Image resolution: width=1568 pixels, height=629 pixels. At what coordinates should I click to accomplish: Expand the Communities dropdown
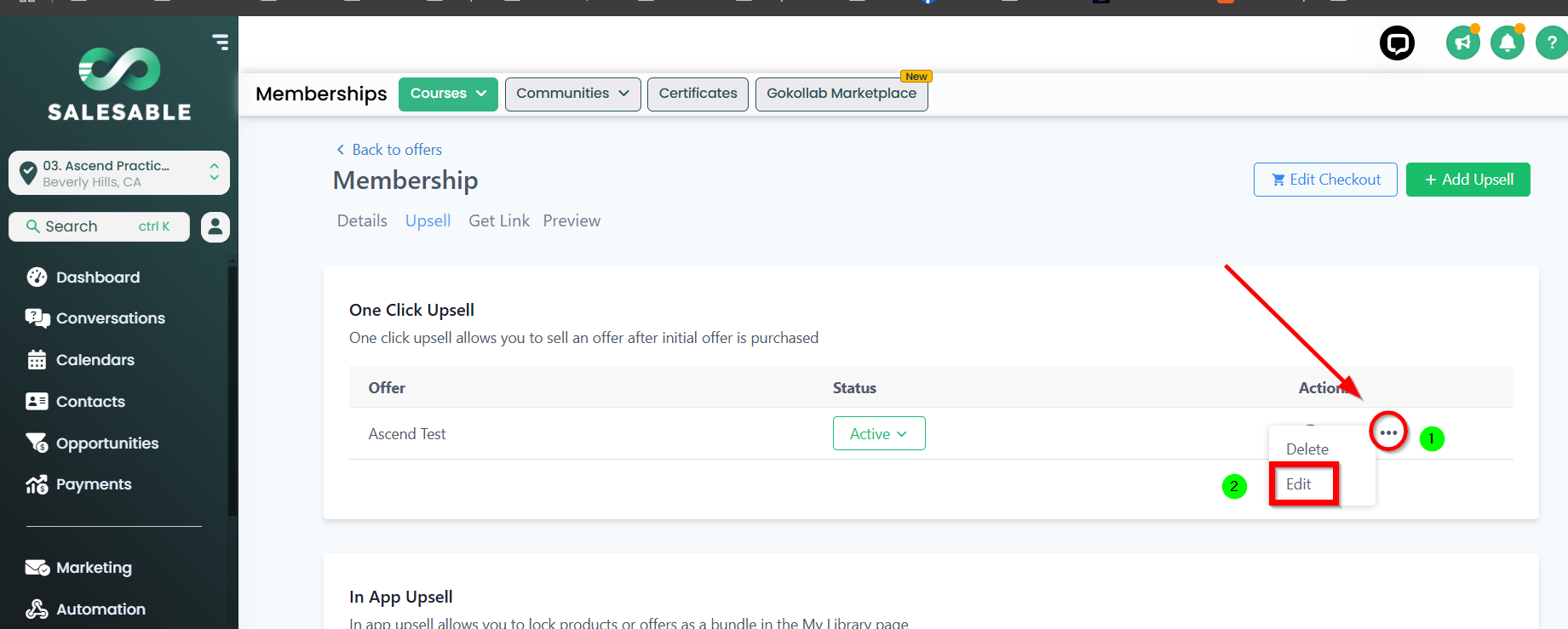click(x=572, y=94)
